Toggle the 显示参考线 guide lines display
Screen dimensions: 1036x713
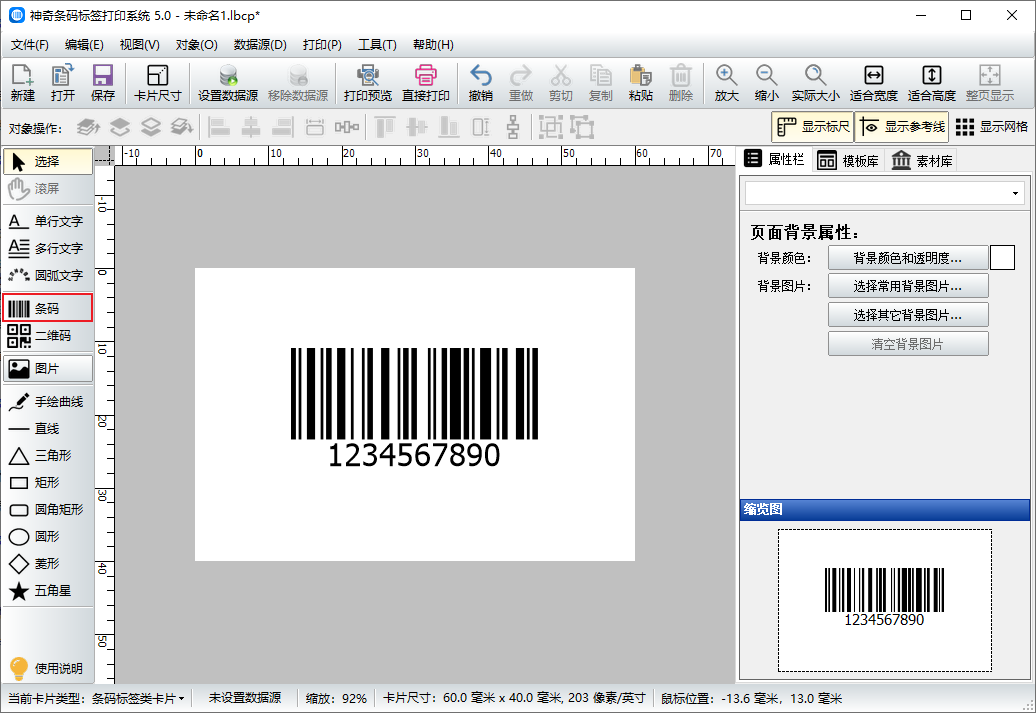[901, 127]
